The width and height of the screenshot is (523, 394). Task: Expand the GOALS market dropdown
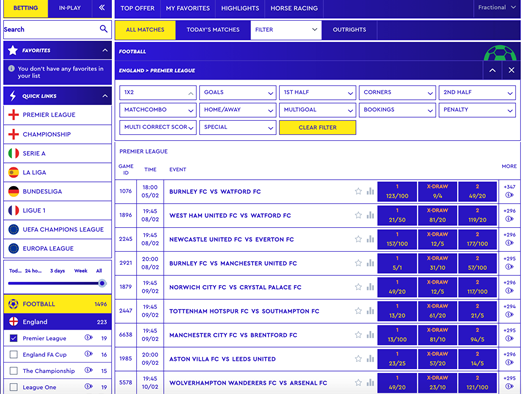[x=237, y=92]
